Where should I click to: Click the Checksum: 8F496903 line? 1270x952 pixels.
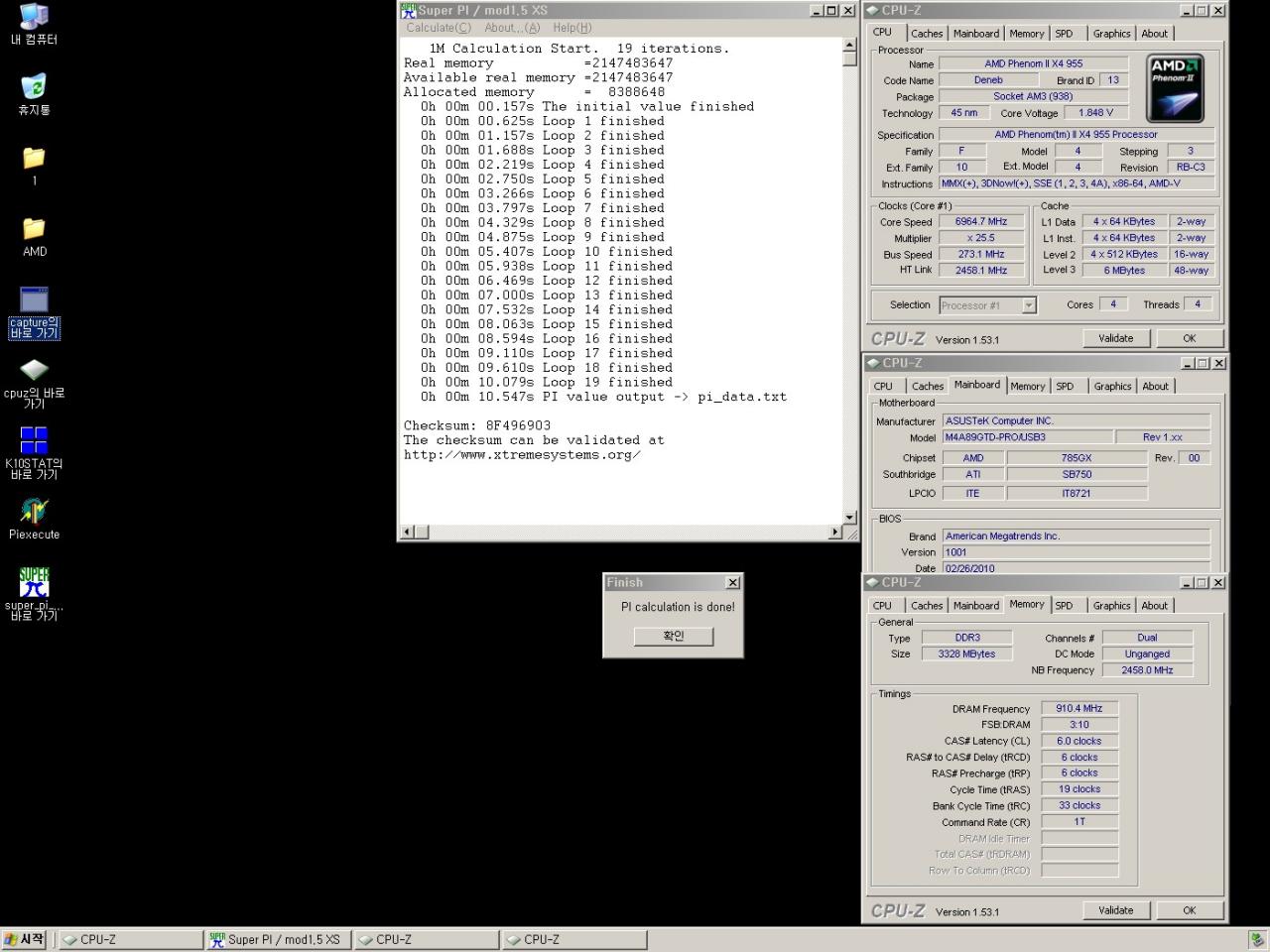pyautogui.click(x=477, y=425)
